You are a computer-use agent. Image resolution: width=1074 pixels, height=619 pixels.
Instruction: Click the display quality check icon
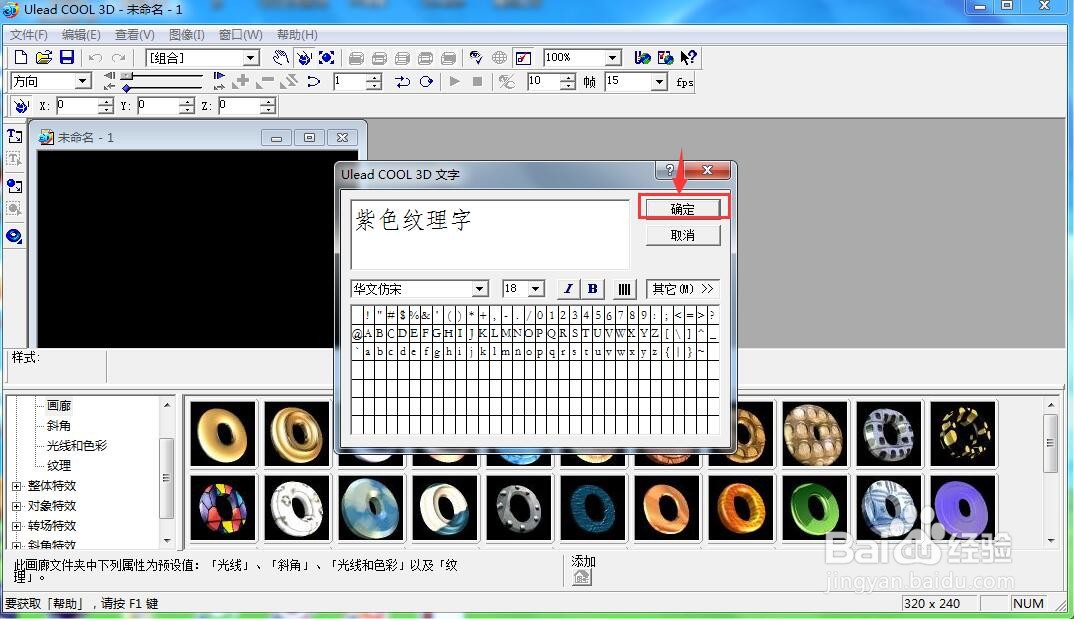point(523,58)
